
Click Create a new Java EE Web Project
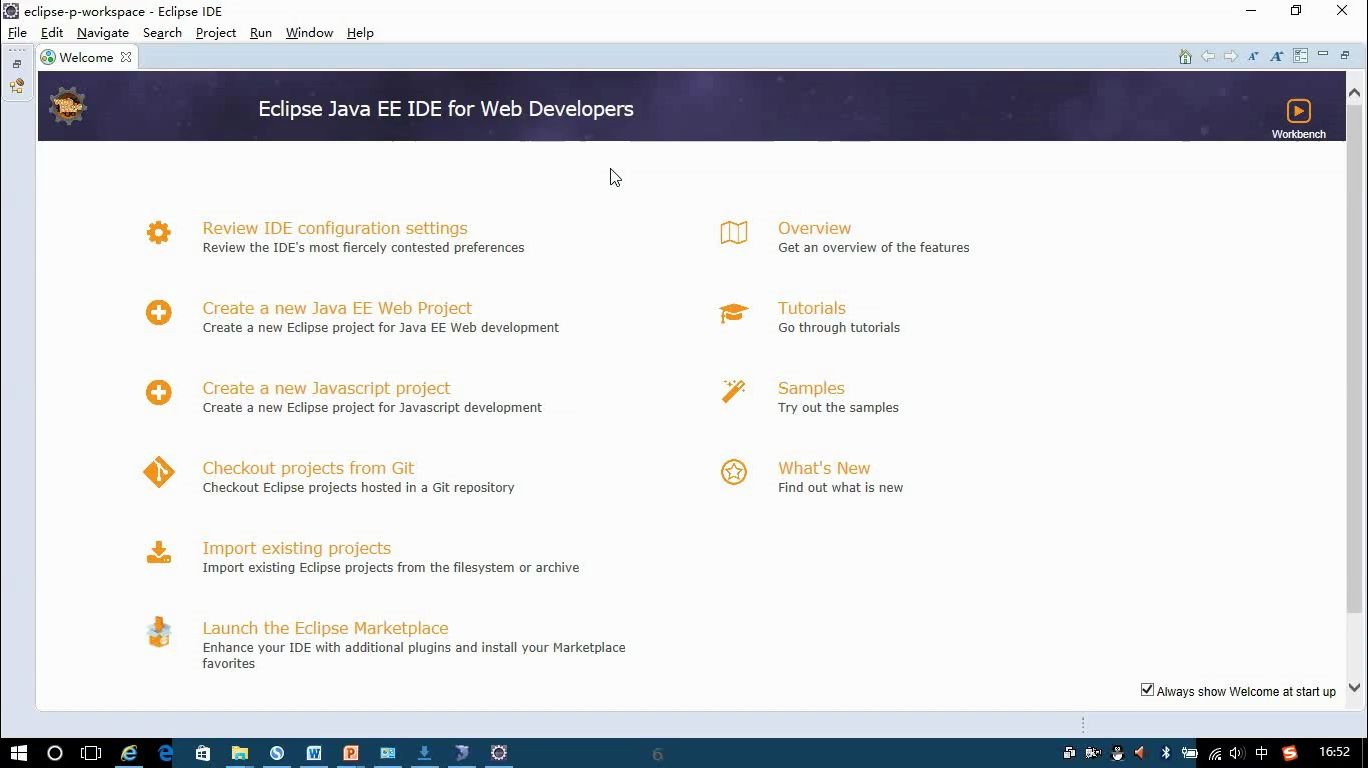click(337, 308)
